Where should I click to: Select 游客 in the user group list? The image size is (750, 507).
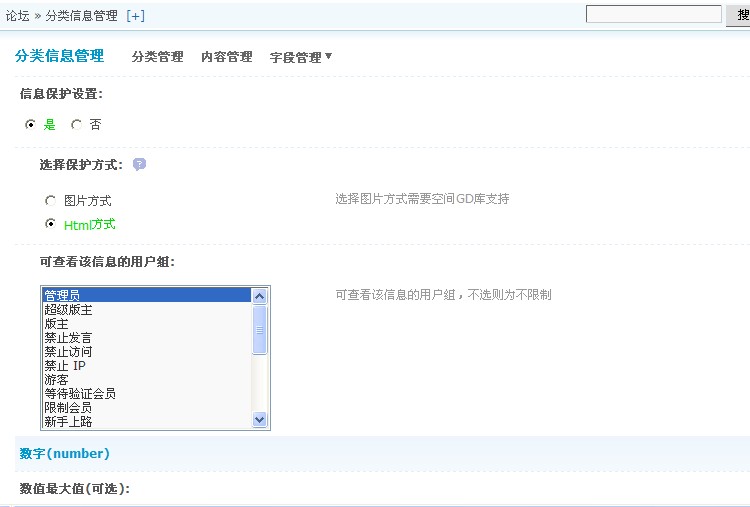[x=147, y=379]
